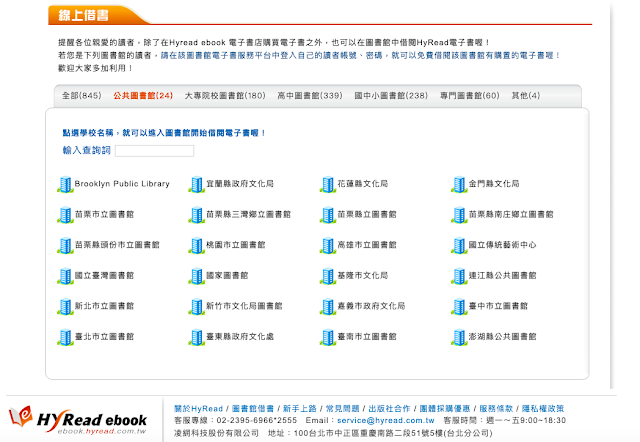The image size is (640, 442).
Task: Click the building icon next to 嘉義市政府文化局
Action: 328,307
